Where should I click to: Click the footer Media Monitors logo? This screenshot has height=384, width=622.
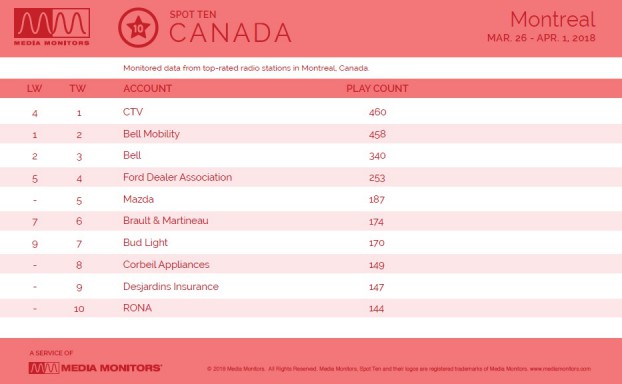(x=95, y=368)
